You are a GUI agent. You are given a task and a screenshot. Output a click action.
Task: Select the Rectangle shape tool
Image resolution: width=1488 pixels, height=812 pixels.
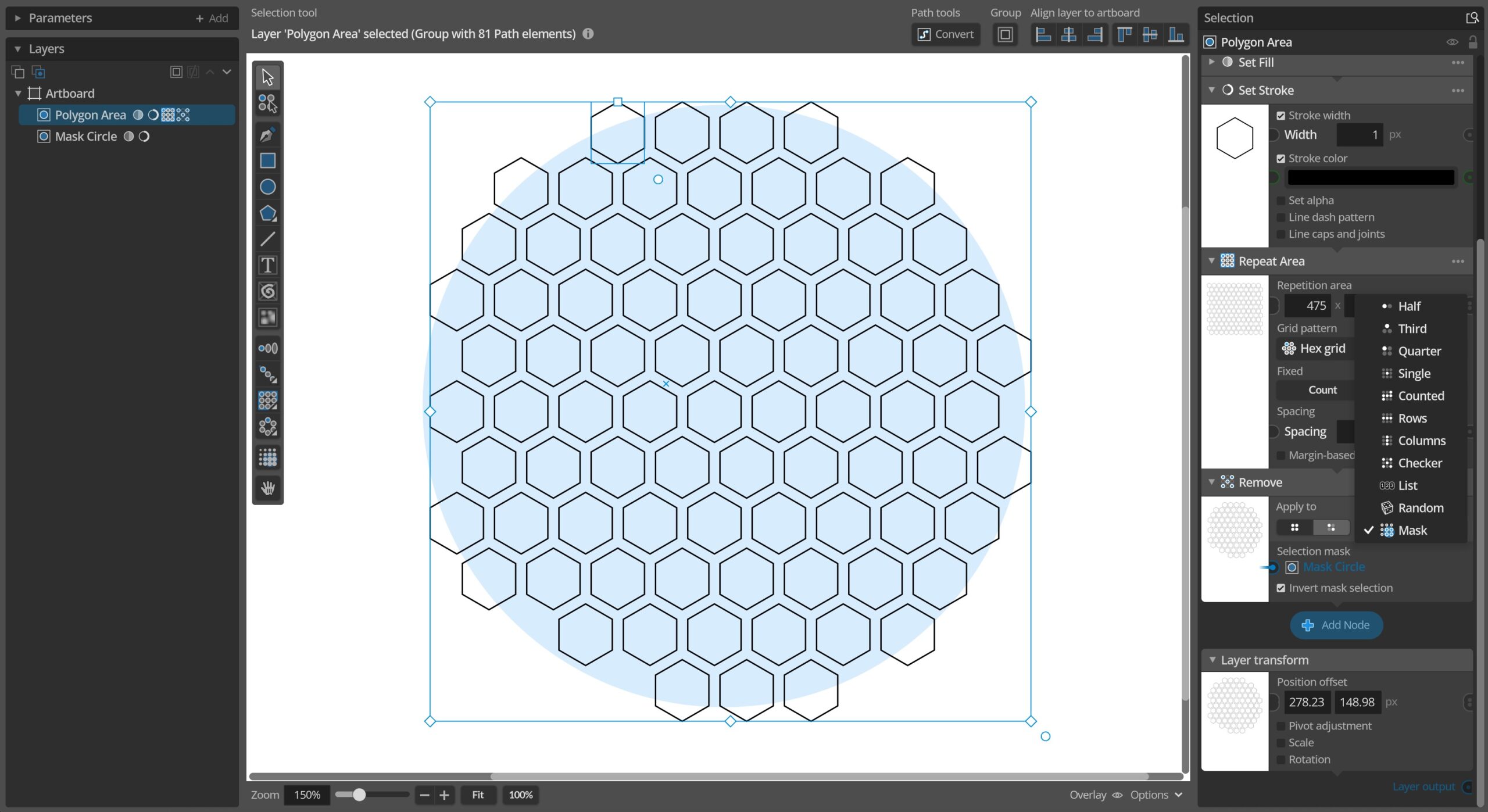[267, 160]
